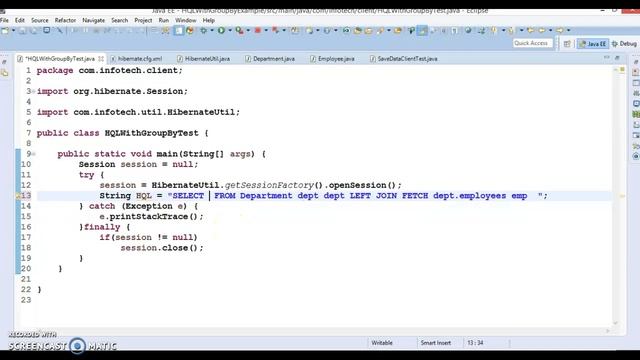Screen dimensions: 640x360
Task: Click the Save All toolbar icon
Action: click(34, 30)
